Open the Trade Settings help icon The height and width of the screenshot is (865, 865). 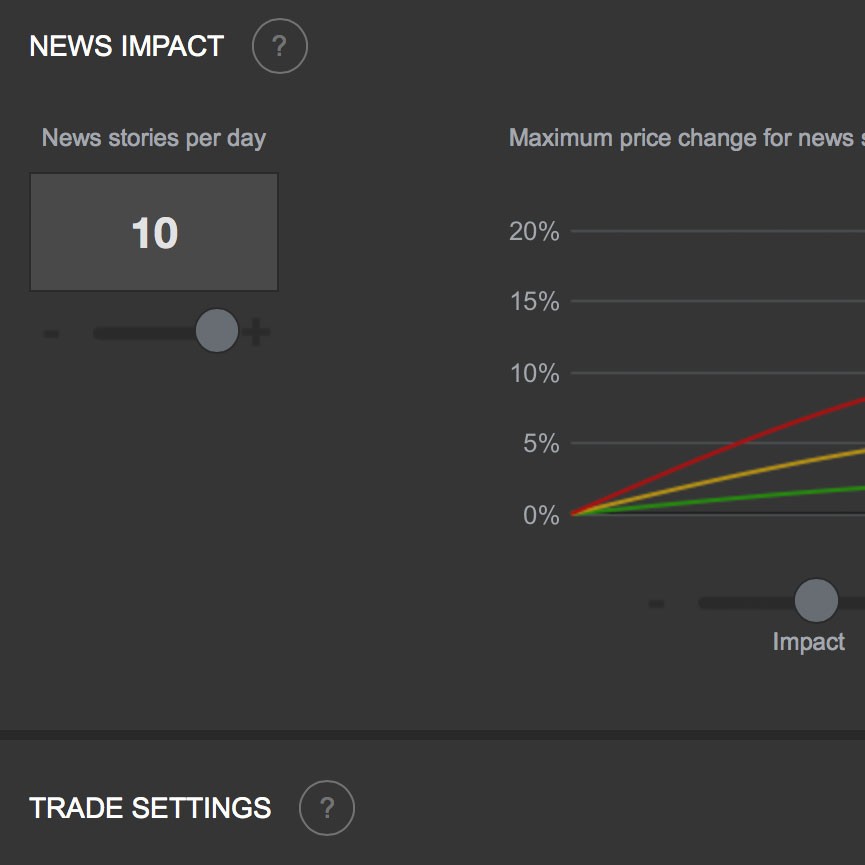(327, 807)
